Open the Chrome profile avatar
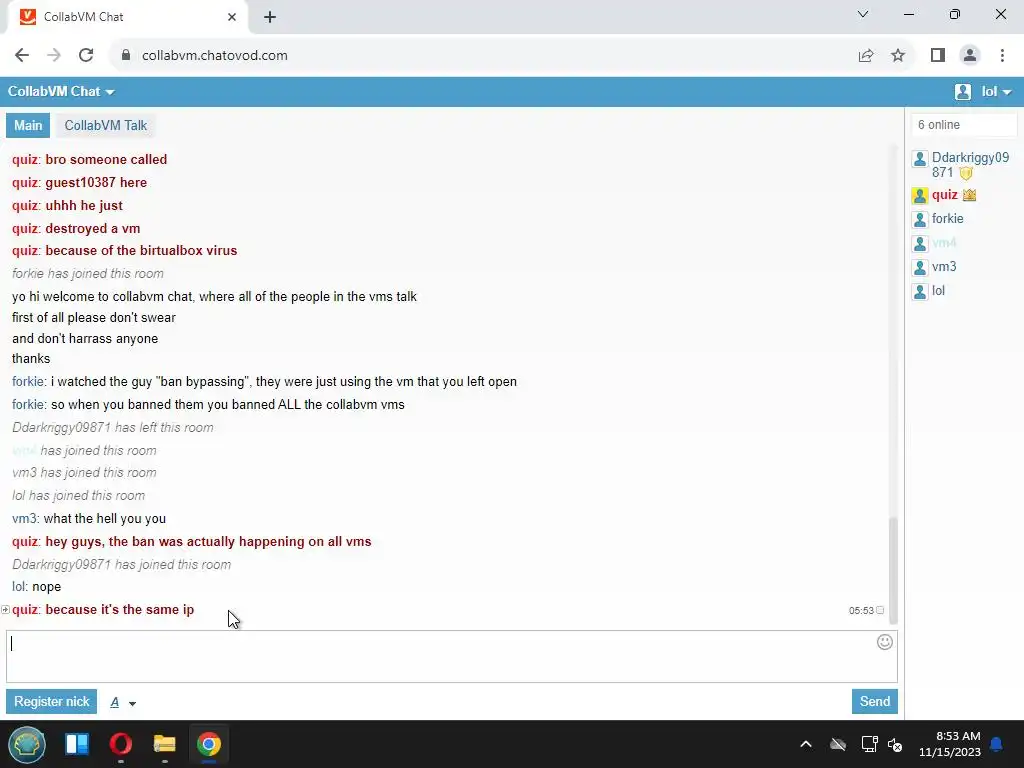This screenshot has width=1024, height=768. 970,56
